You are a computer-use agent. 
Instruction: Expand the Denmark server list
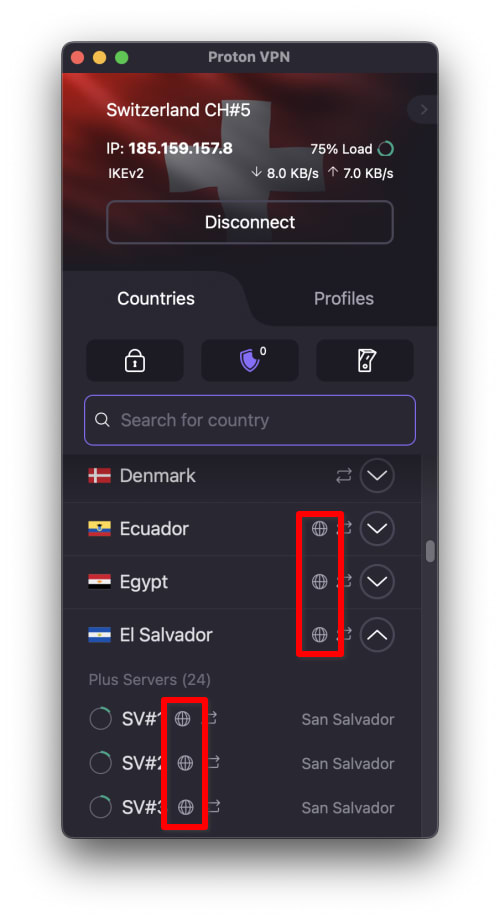(x=377, y=475)
